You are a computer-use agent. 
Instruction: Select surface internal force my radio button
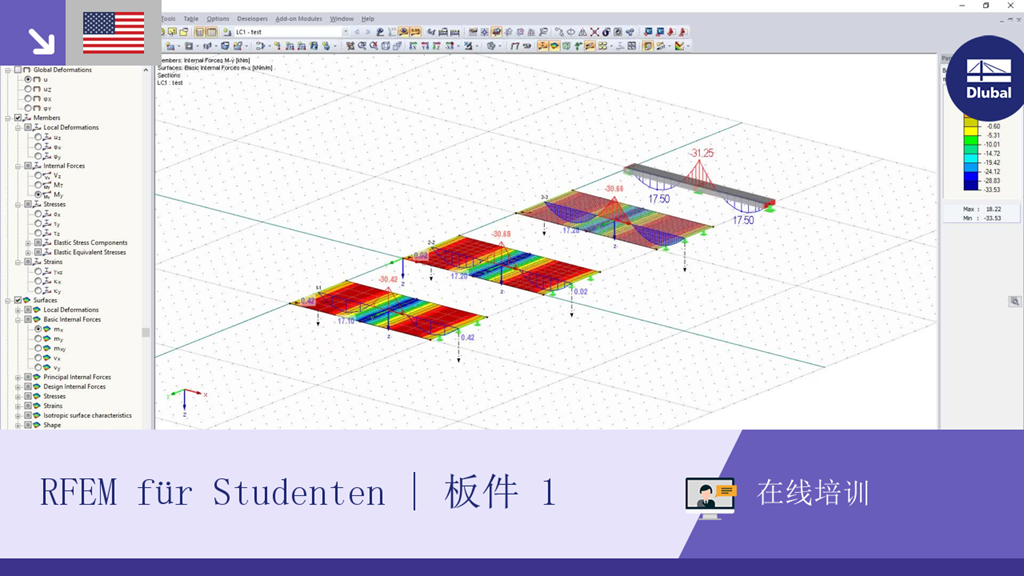[38, 338]
